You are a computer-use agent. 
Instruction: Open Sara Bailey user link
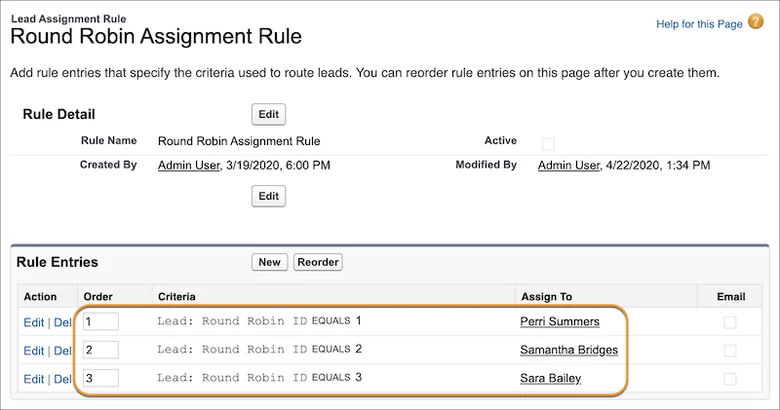coord(551,378)
